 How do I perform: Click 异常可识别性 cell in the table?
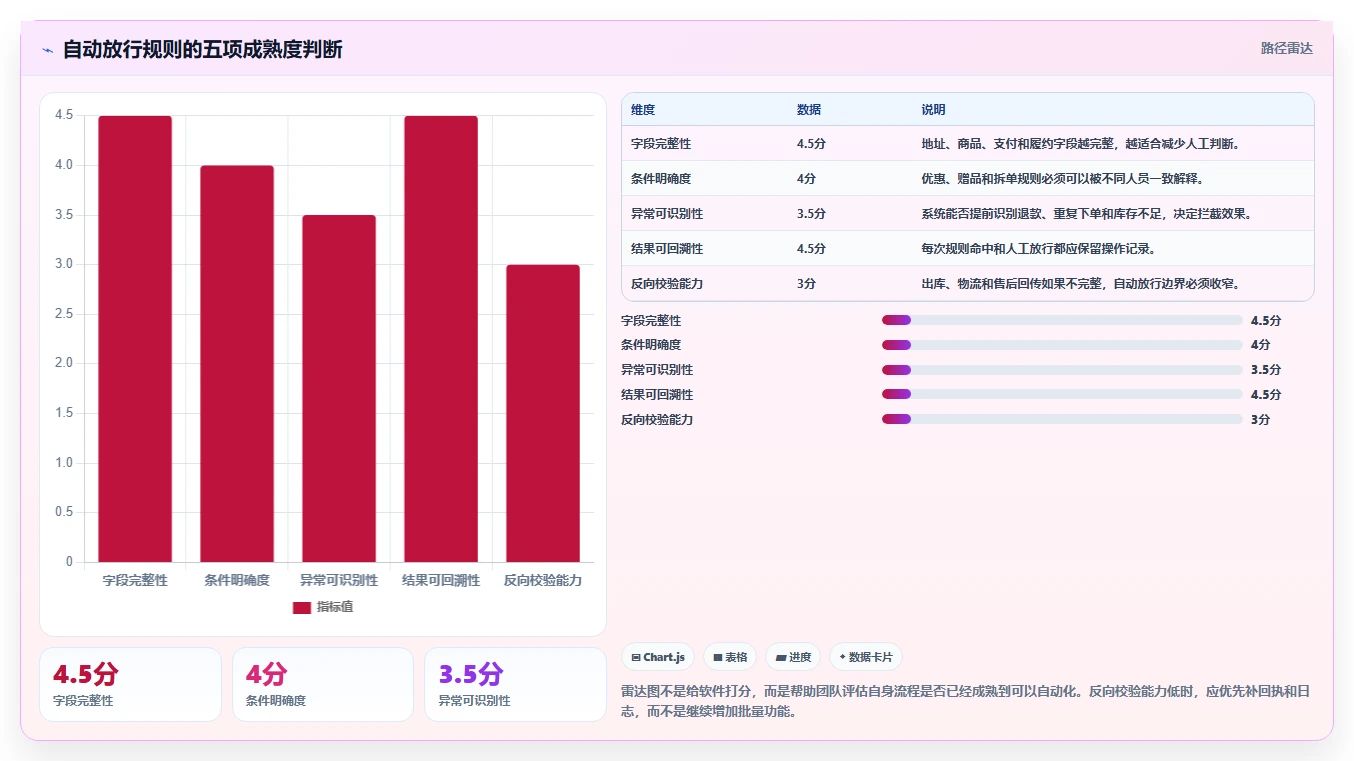(667, 214)
